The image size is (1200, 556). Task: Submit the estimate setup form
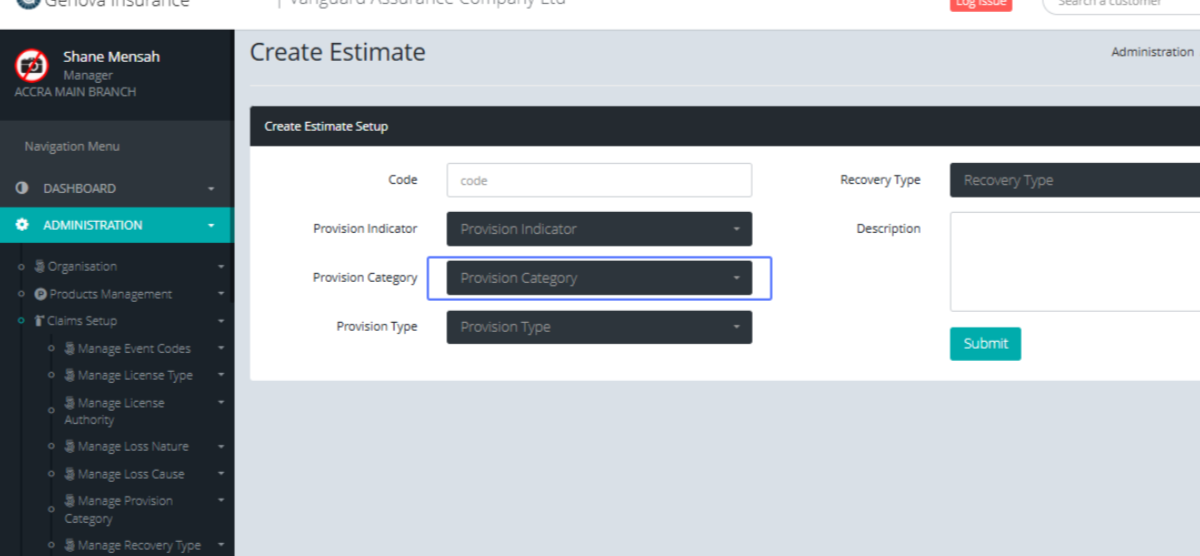(x=985, y=343)
